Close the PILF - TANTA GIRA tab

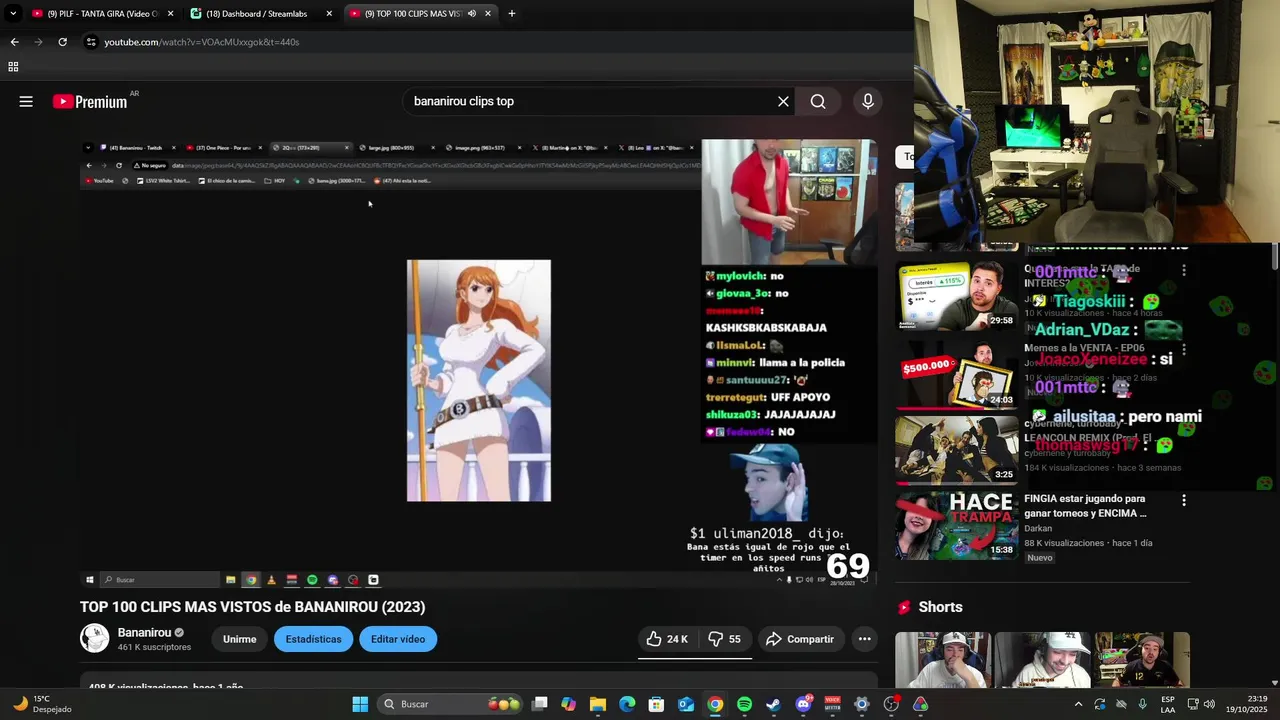170,14
